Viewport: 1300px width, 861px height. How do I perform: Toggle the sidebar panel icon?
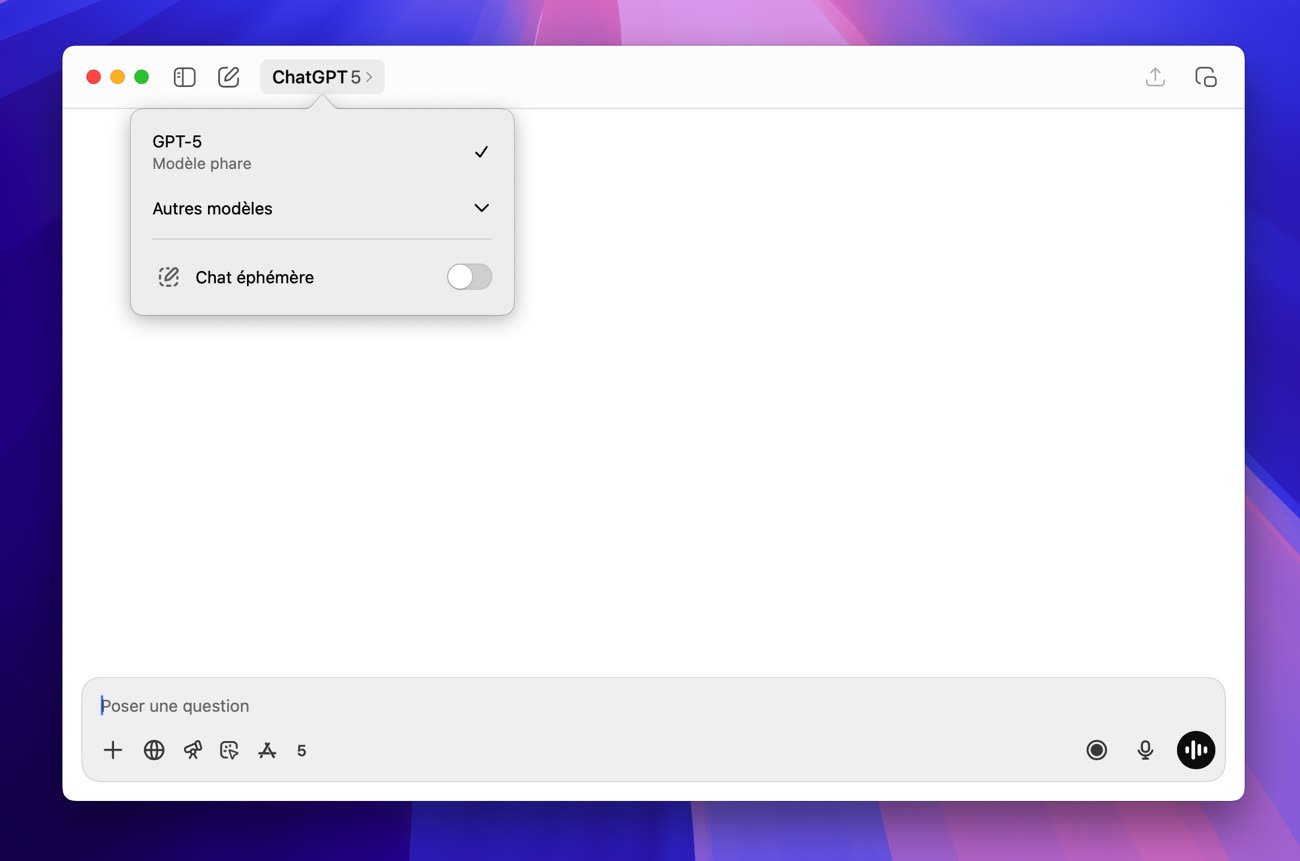pyautogui.click(x=184, y=77)
